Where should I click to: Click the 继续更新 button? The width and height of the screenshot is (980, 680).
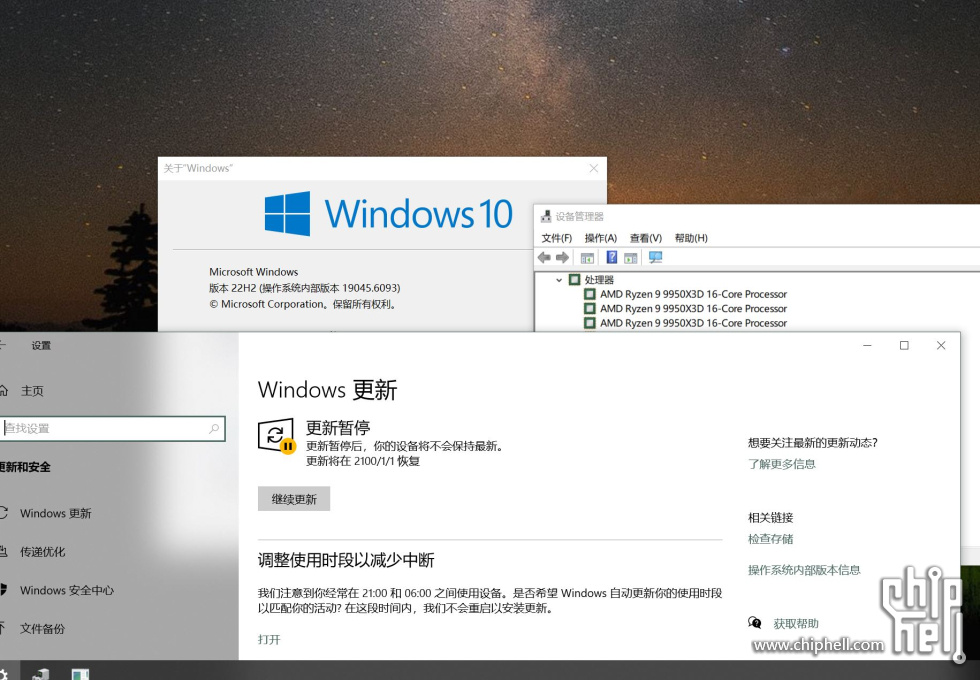pyautogui.click(x=294, y=499)
